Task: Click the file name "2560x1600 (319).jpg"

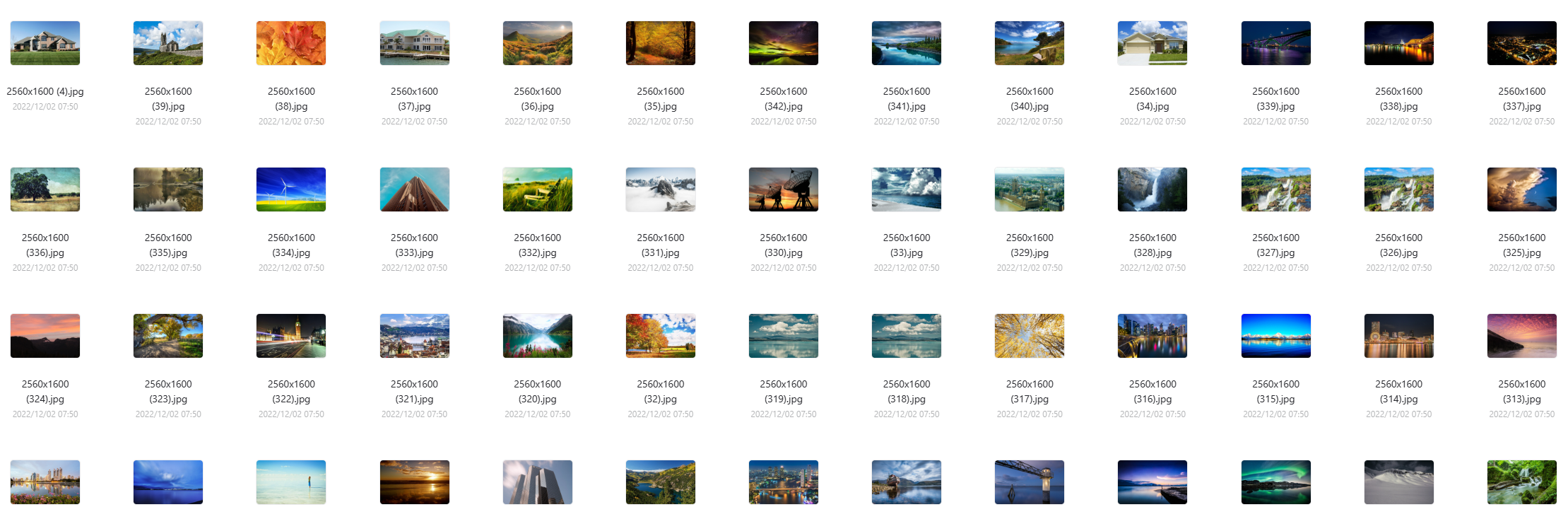Action: point(784,392)
